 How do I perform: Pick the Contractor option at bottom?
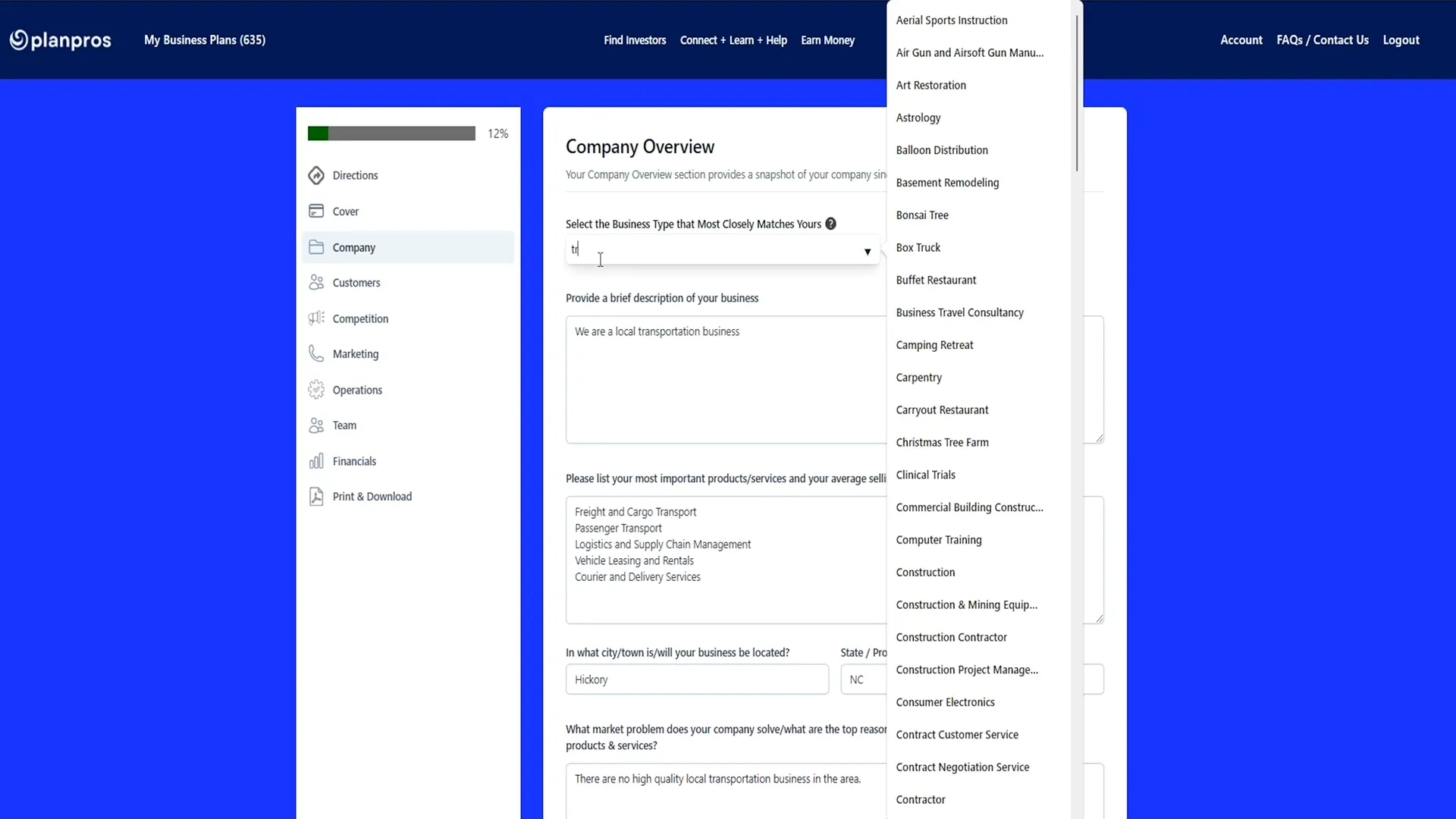pyautogui.click(x=978, y=800)
